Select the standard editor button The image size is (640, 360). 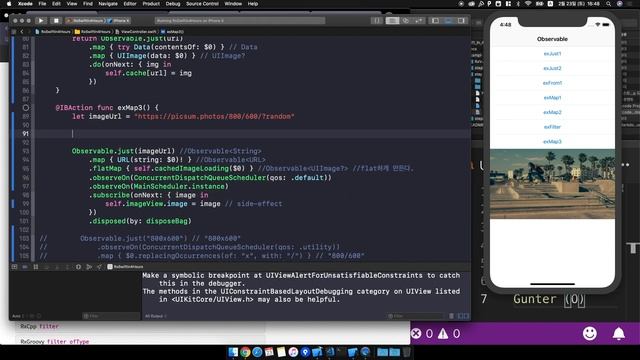pyautogui.click(x=392, y=20)
